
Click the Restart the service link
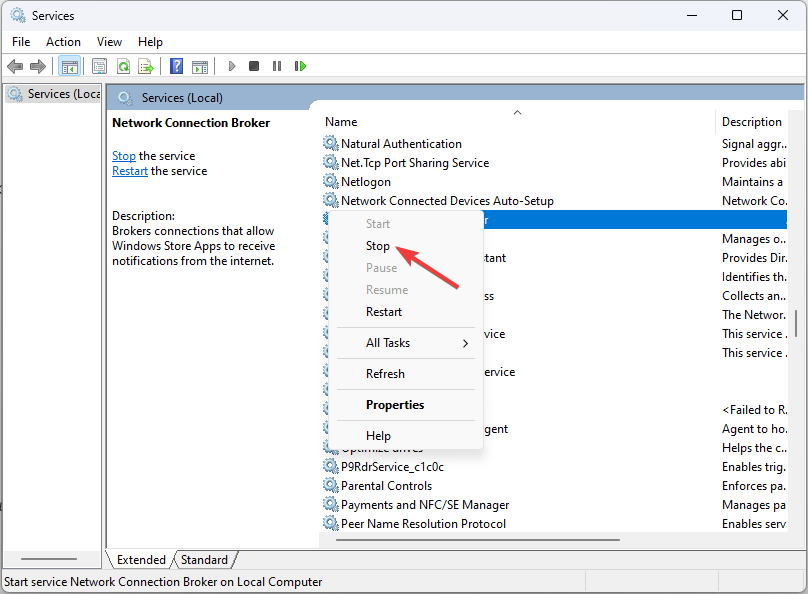130,171
